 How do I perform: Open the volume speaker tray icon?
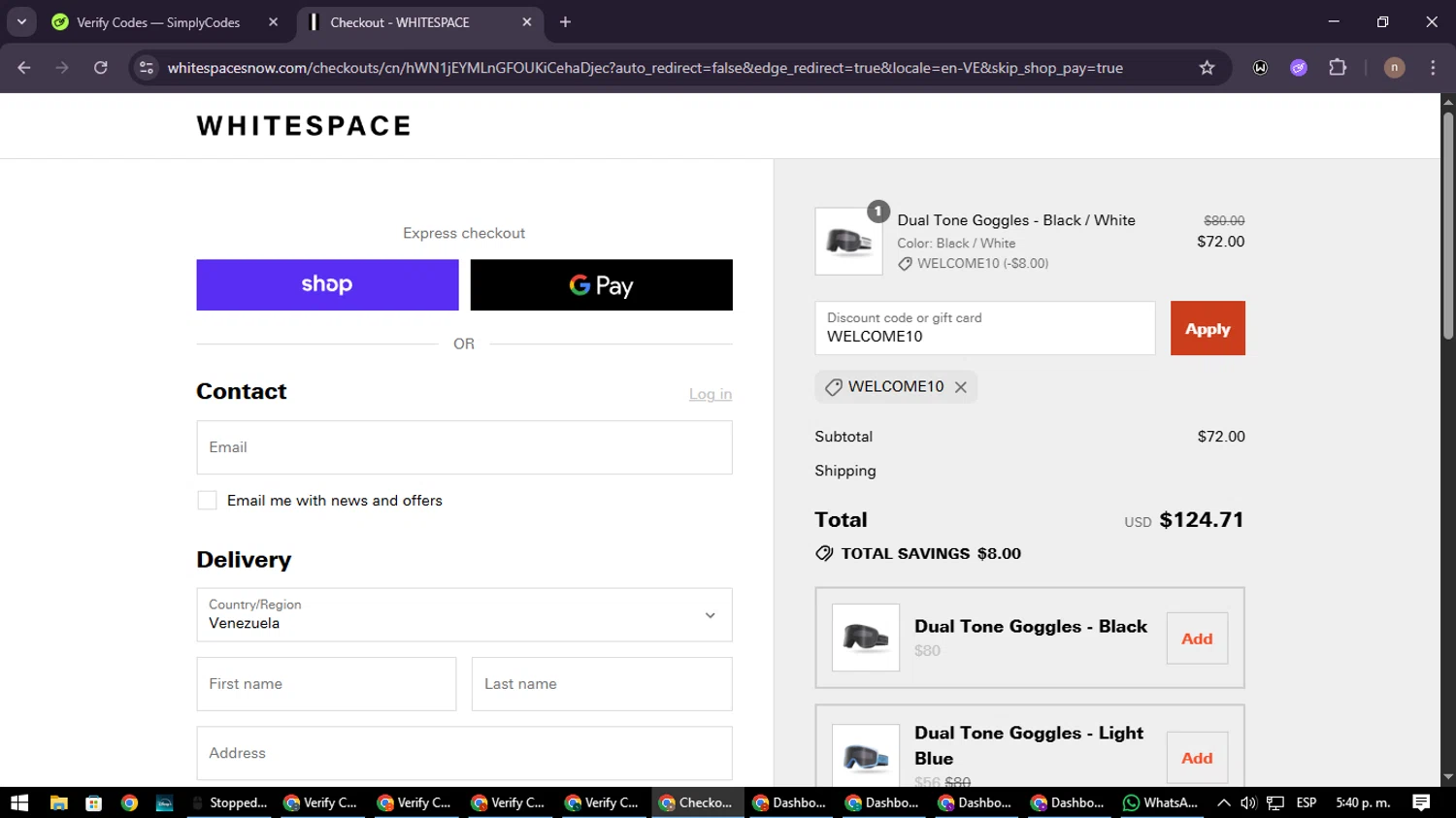point(1248,802)
